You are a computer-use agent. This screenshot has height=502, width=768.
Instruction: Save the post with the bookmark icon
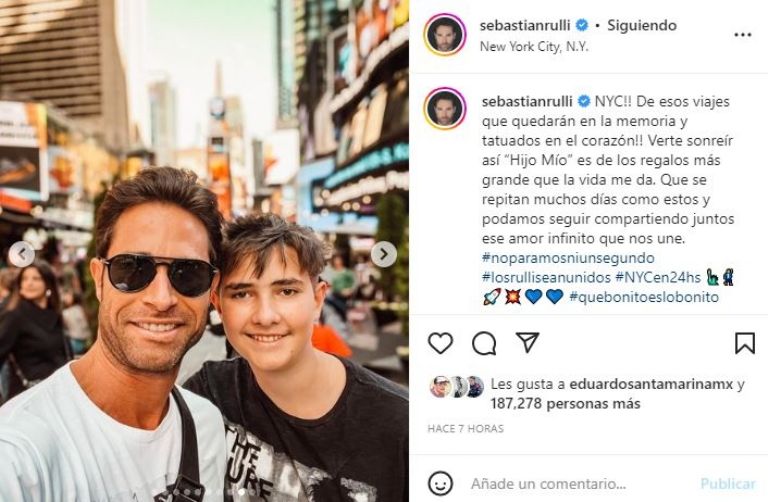point(744,343)
